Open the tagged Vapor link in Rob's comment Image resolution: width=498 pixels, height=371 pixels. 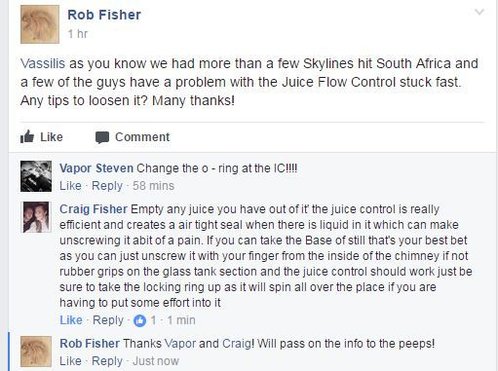pos(180,344)
